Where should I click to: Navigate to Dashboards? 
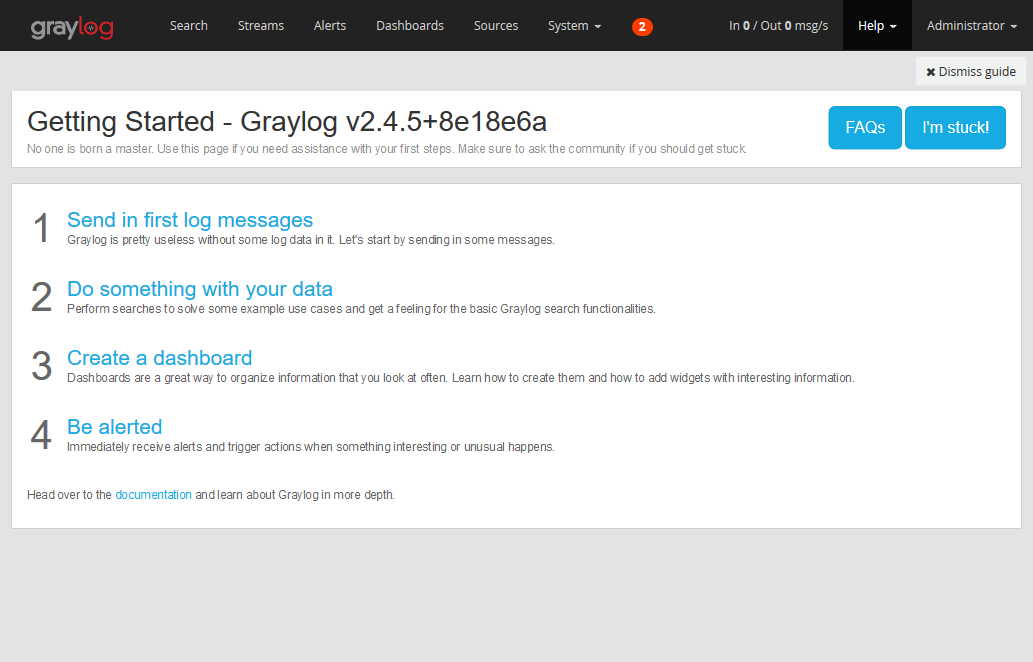[x=410, y=26]
